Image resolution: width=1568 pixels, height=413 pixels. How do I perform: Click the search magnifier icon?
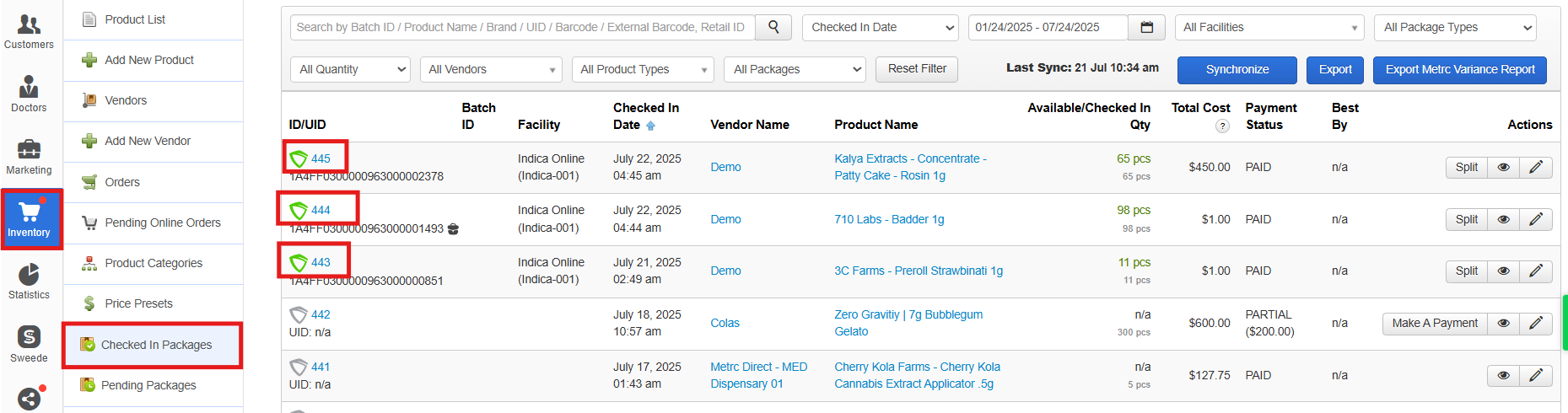coord(773,27)
